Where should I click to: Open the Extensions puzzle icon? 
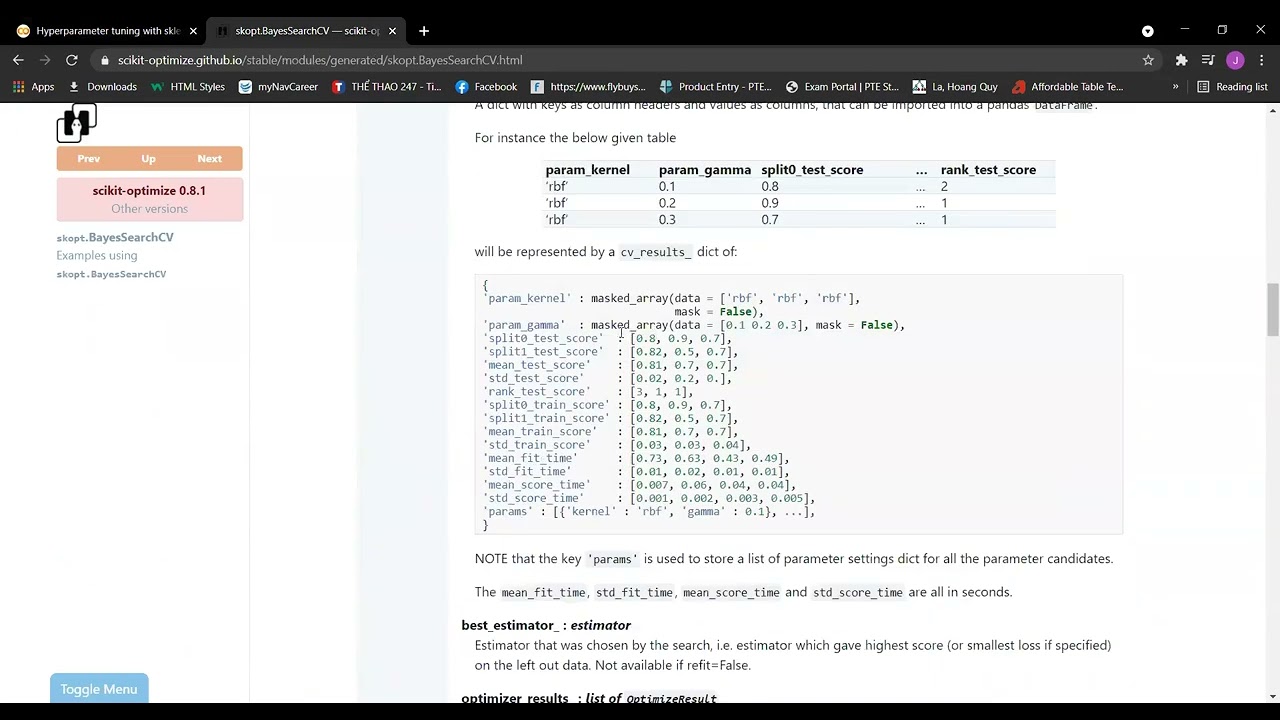pos(1181,60)
